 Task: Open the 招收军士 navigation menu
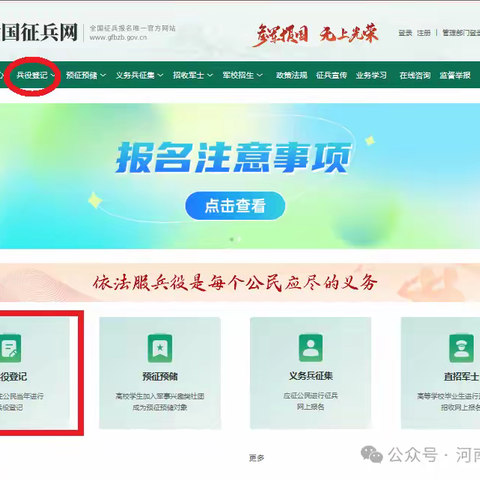tap(188, 75)
